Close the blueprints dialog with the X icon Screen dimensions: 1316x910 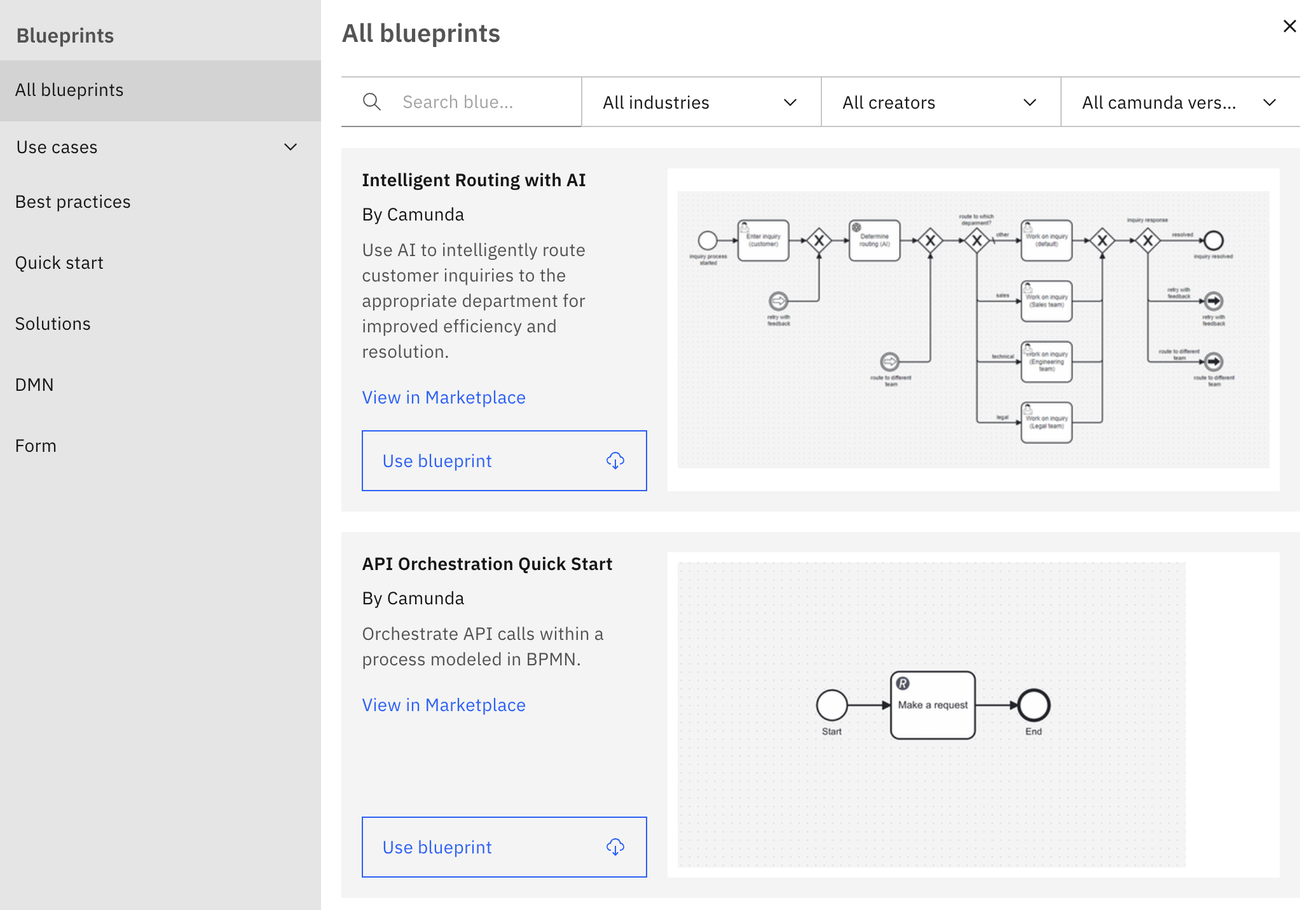[x=1289, y=26]
